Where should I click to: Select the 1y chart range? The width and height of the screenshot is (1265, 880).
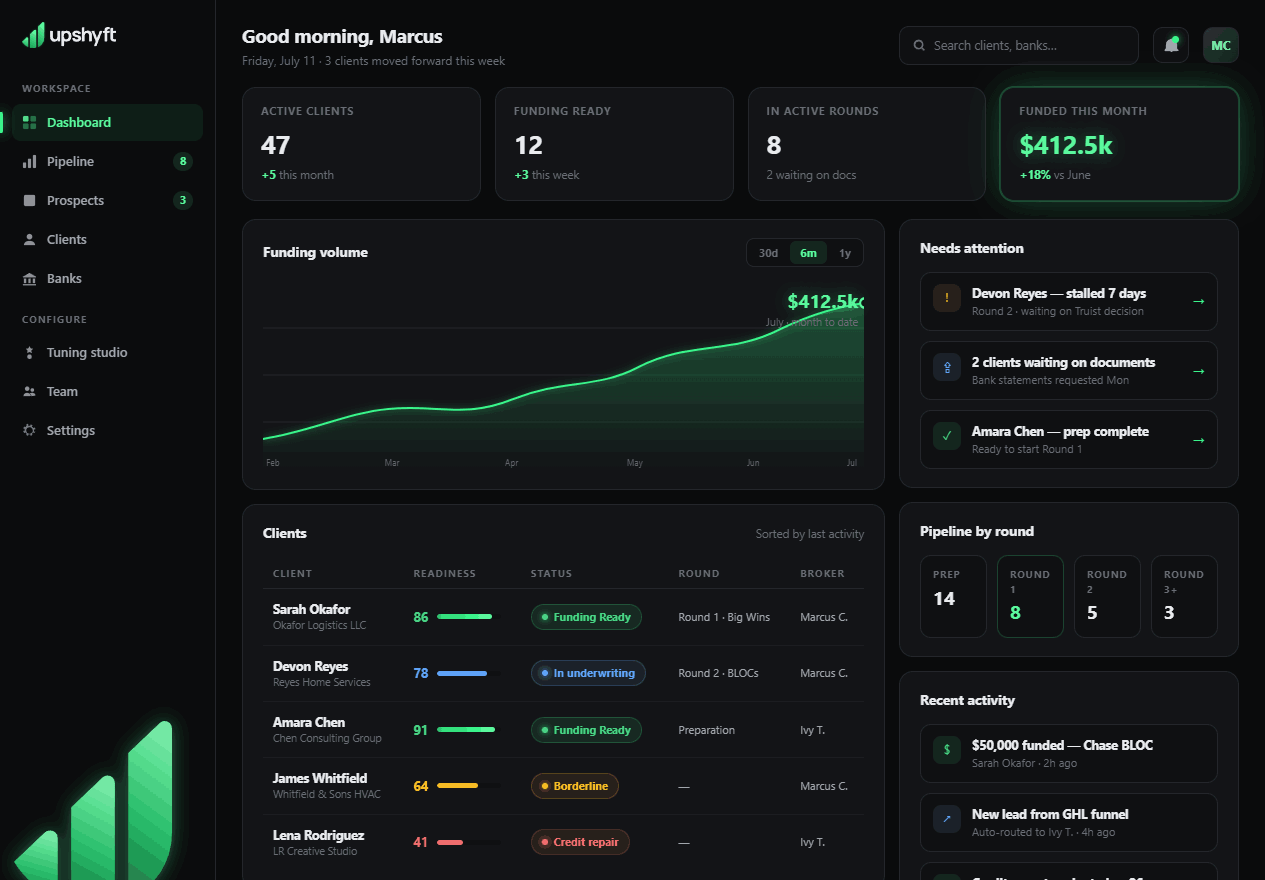coord(845,253)
